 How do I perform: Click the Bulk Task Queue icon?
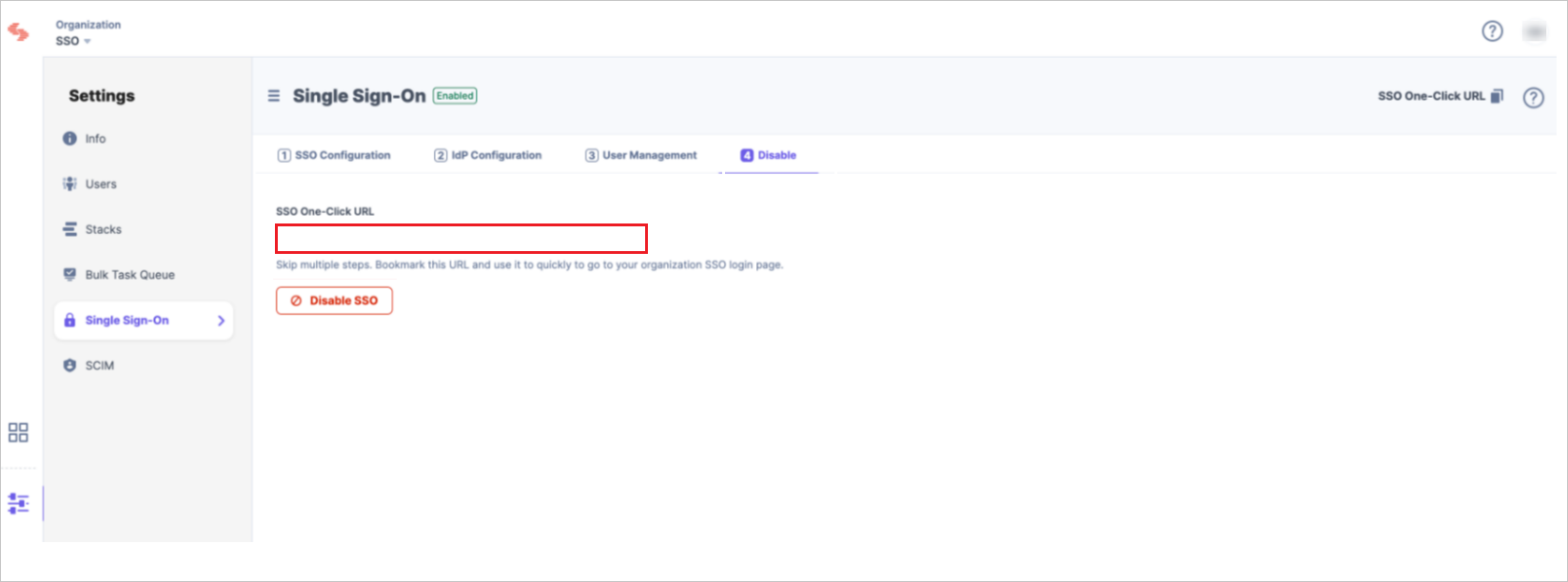pyautogui.click(x=69, y=275)
